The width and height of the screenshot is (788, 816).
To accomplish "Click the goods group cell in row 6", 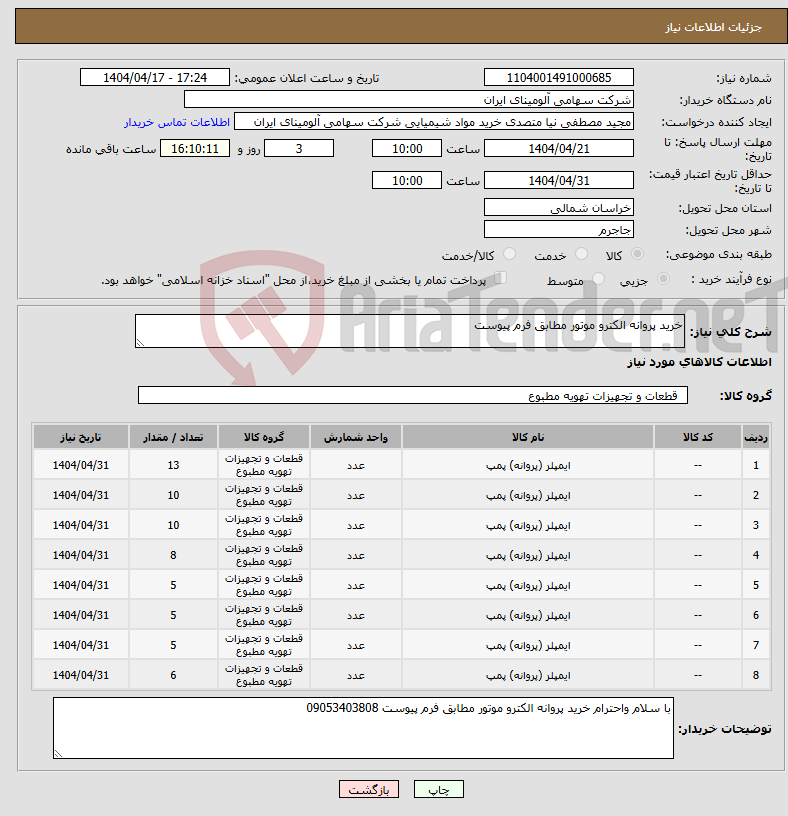I will coord(264,615).
